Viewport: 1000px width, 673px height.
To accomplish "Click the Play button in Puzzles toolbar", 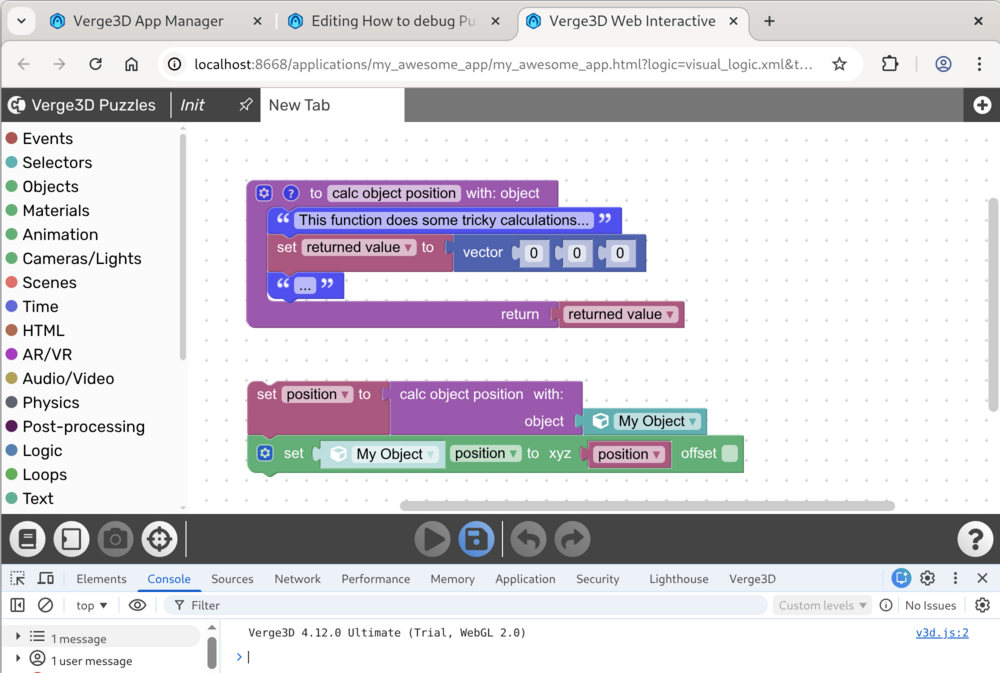I will click(x=432, y=539).
